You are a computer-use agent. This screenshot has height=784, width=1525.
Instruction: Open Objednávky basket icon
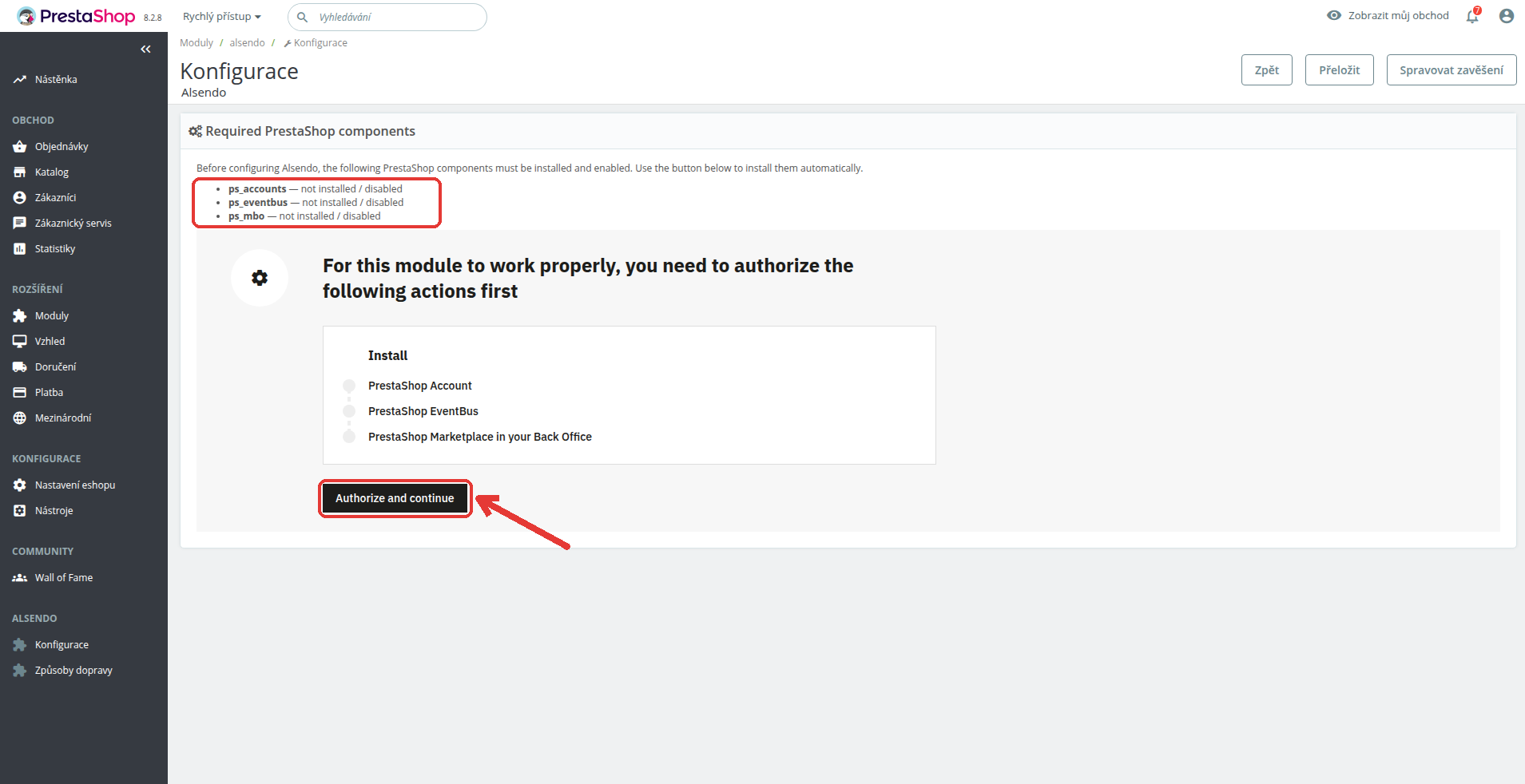point(20,147)
